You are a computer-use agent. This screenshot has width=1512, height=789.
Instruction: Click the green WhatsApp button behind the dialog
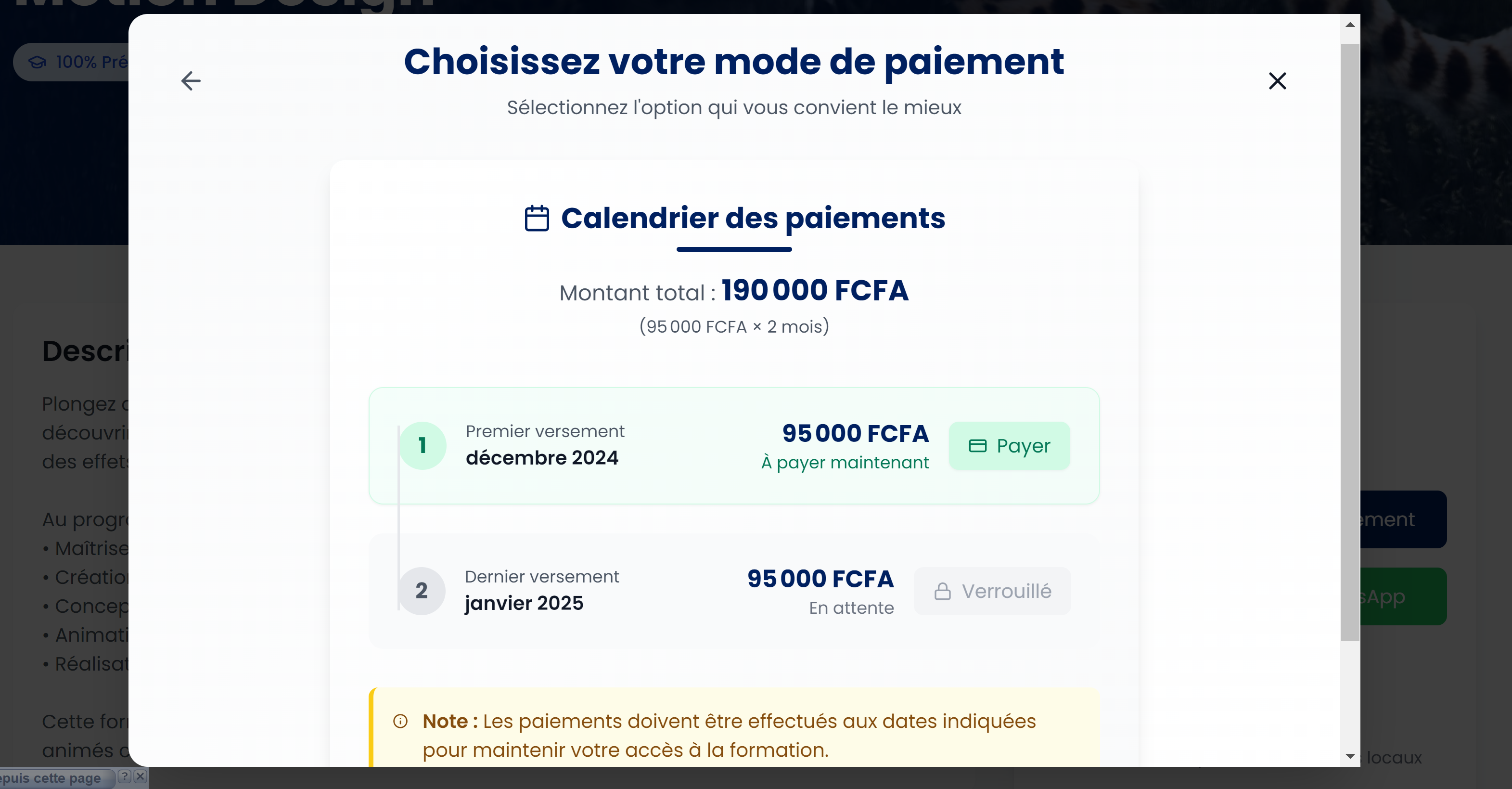click(1403, 596)
